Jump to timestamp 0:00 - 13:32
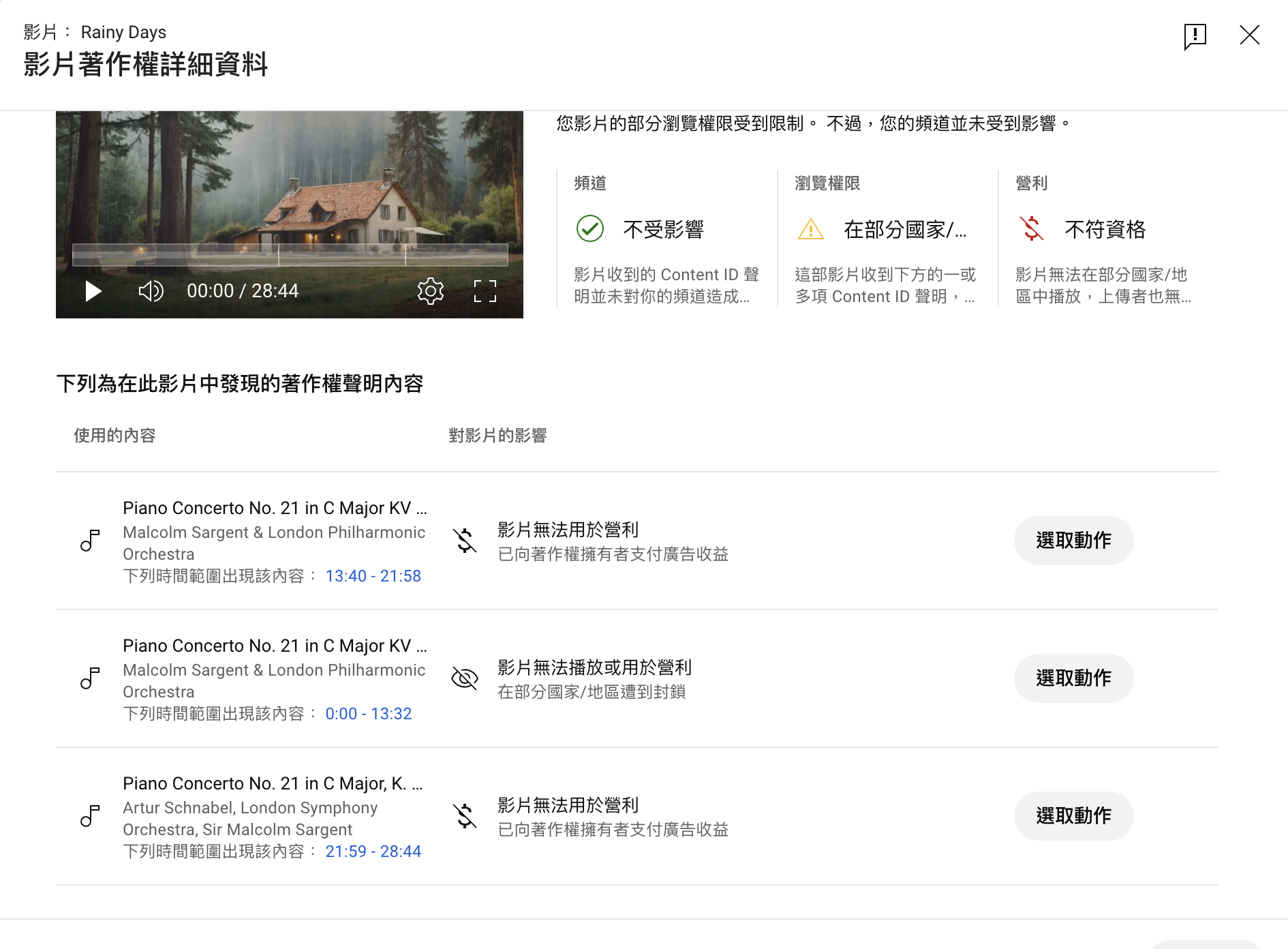 368,714
